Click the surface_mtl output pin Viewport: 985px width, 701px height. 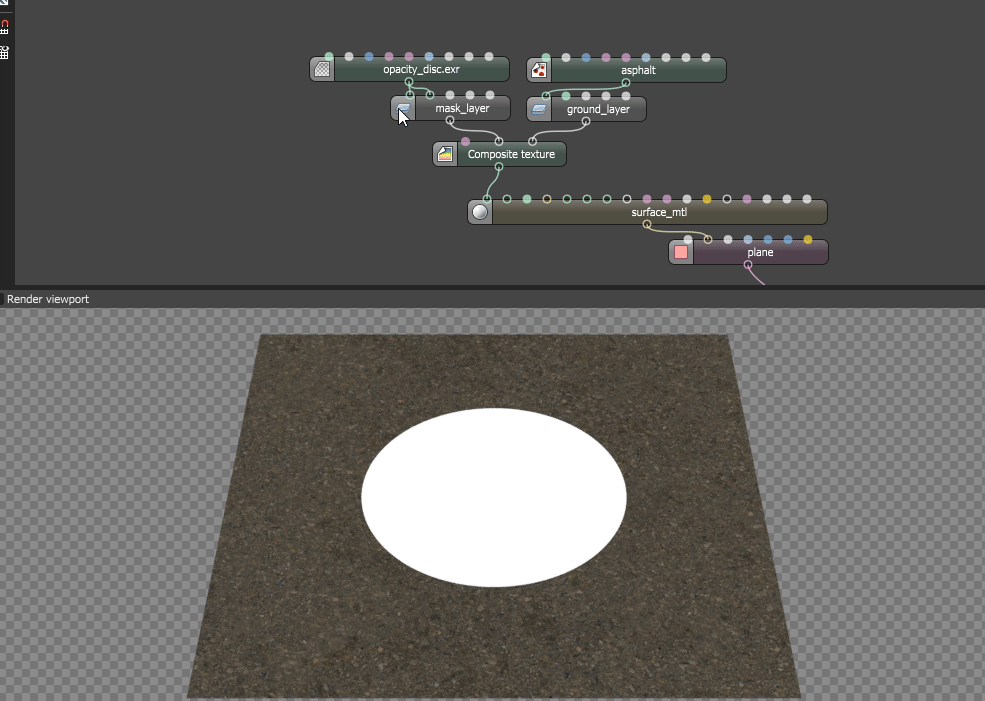(x=646, y=224)
